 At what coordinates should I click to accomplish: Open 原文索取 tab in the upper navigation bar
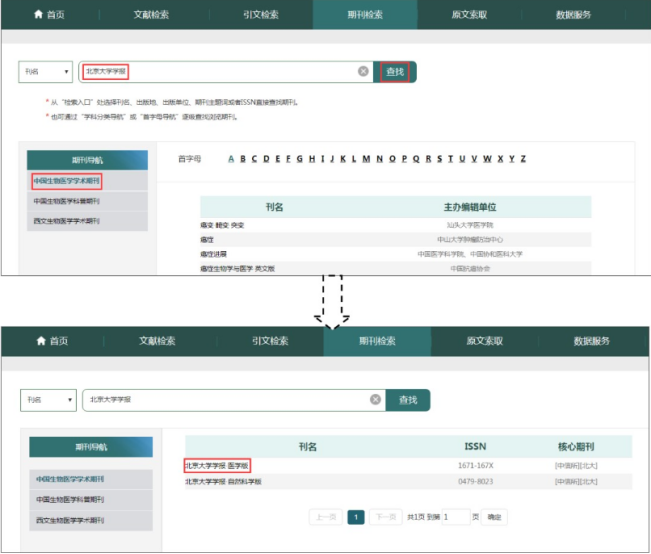pos(469,15)
